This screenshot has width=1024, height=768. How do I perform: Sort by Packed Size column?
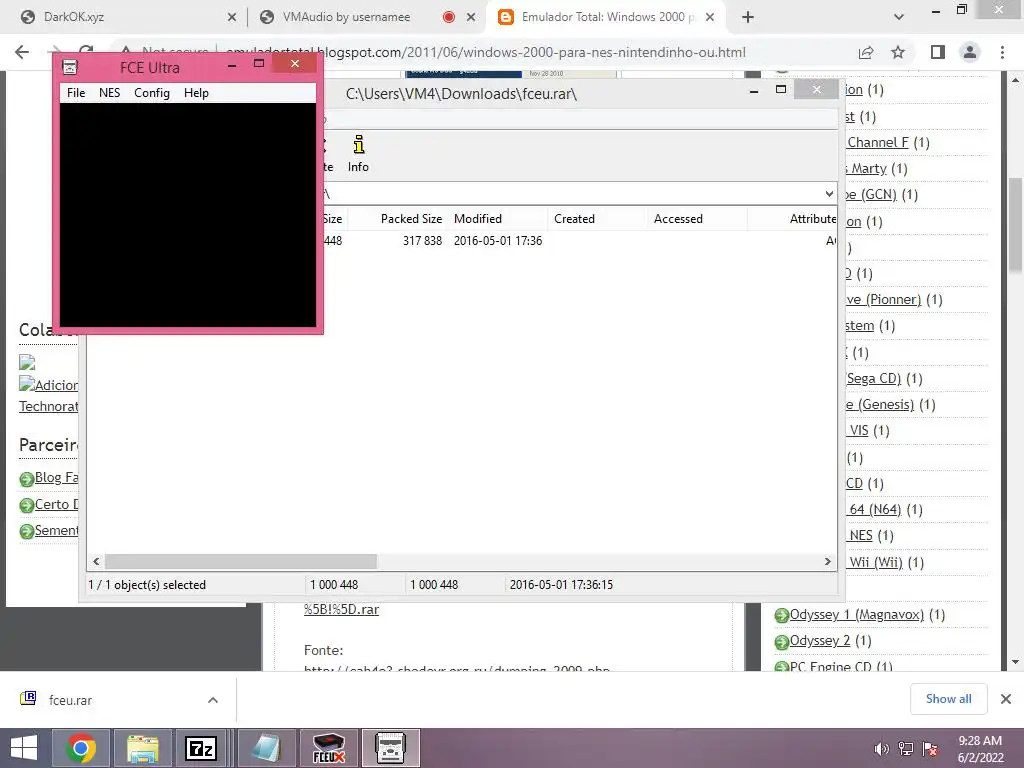click(411, 219)
